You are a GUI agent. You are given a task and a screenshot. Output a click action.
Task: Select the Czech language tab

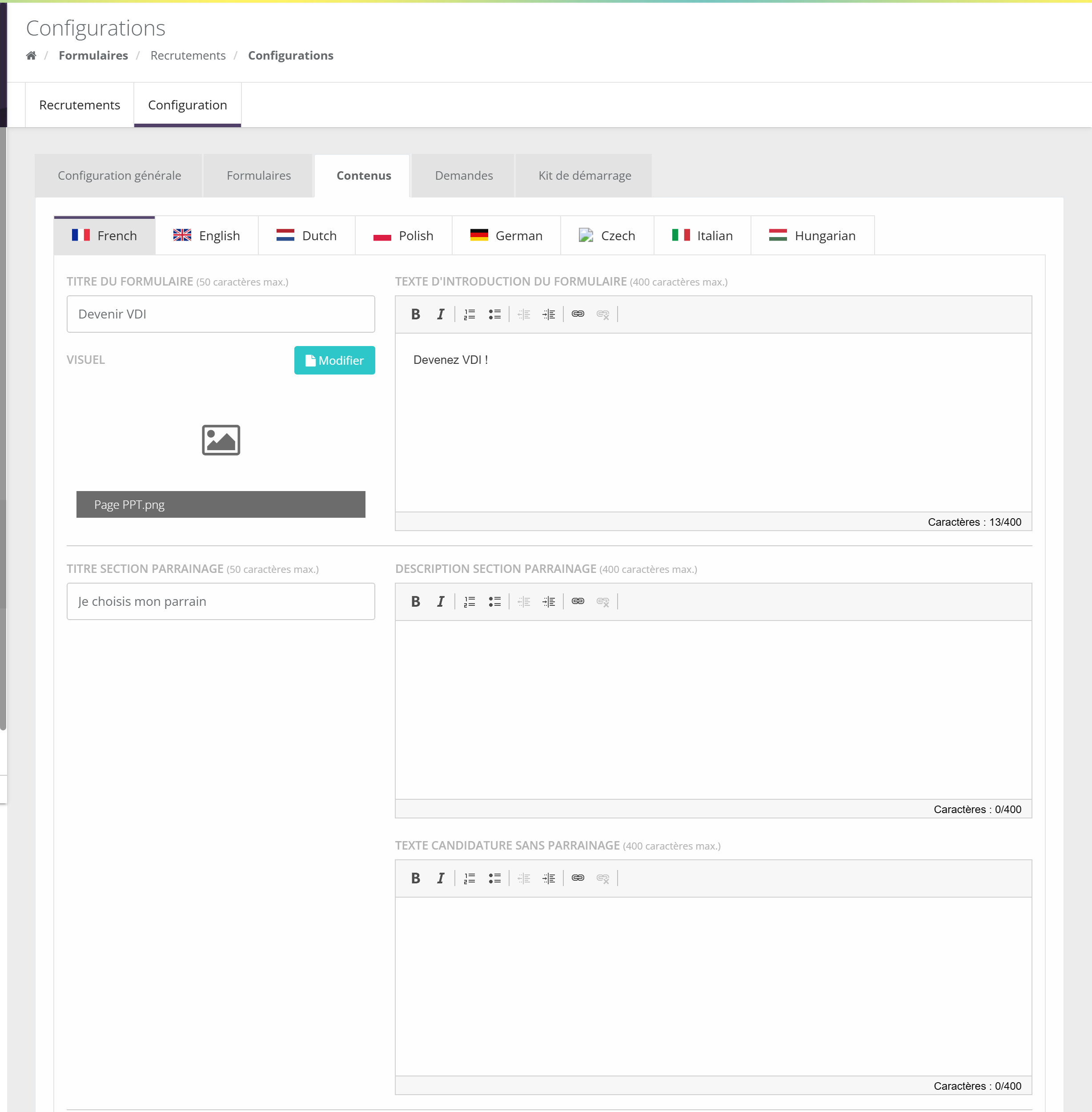point(607,236)
